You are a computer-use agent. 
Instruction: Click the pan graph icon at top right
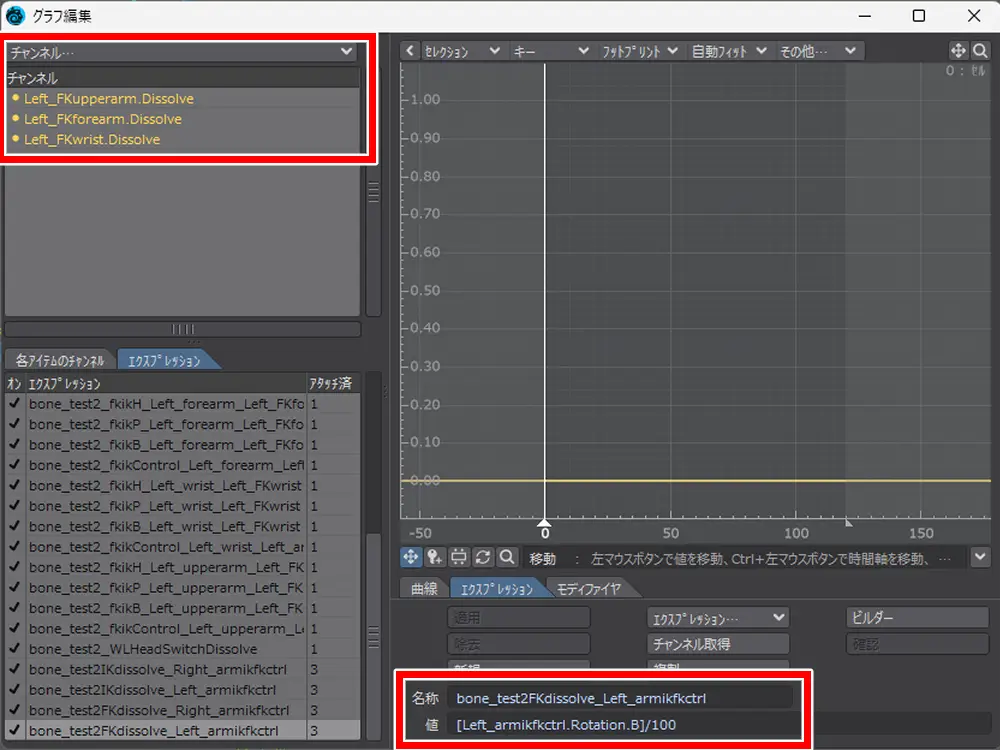click(958, 51)
